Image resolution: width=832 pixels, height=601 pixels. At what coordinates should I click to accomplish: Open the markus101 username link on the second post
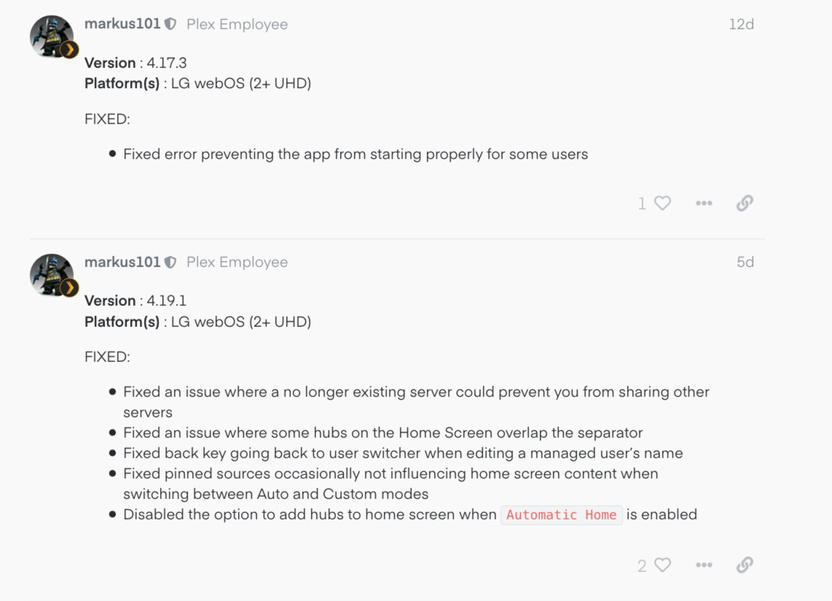[122, 262]
